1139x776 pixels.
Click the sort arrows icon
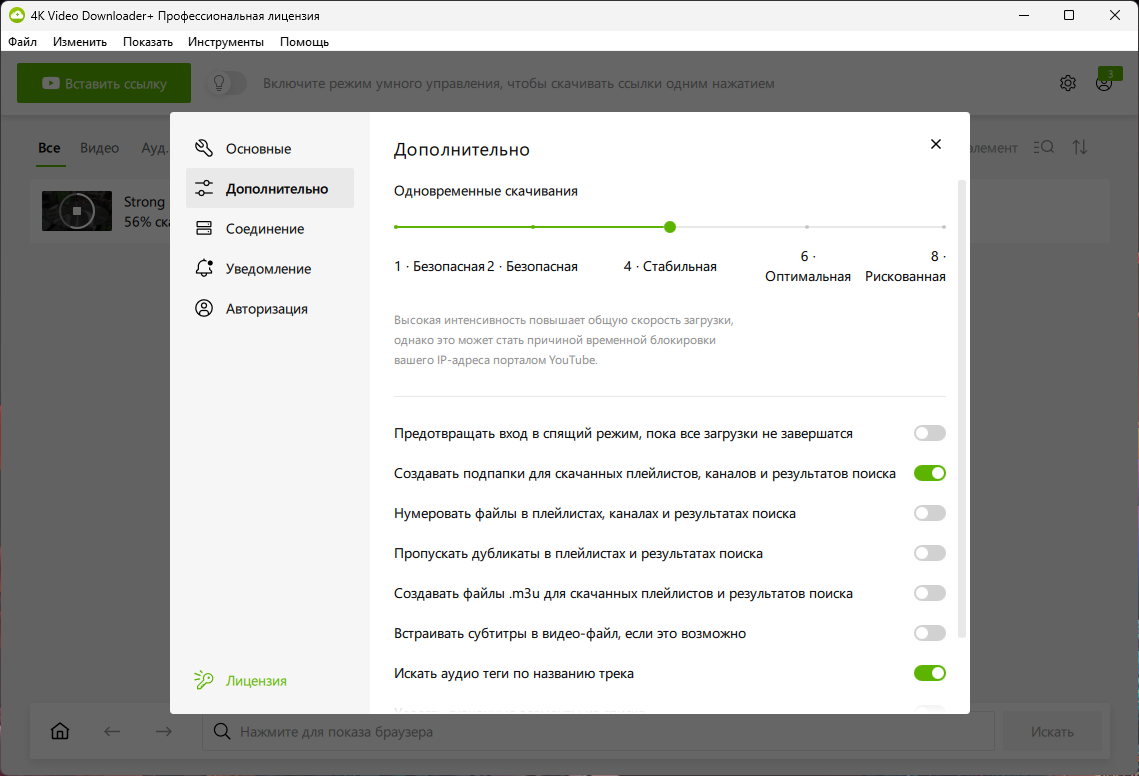tap(1080, 147)
